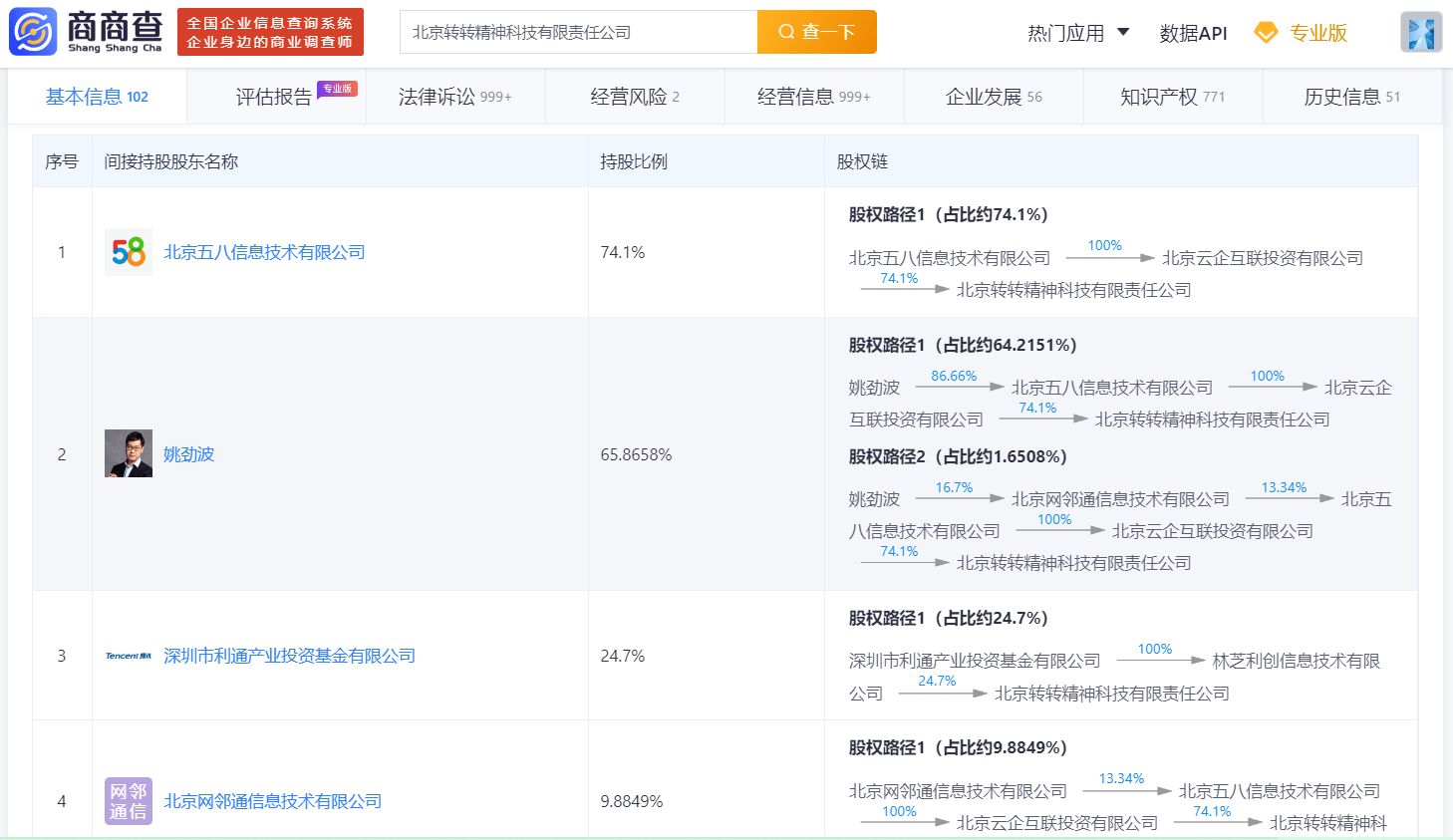Open the 数据API link
The image size is (1453, 840).
click(1193, 33)
